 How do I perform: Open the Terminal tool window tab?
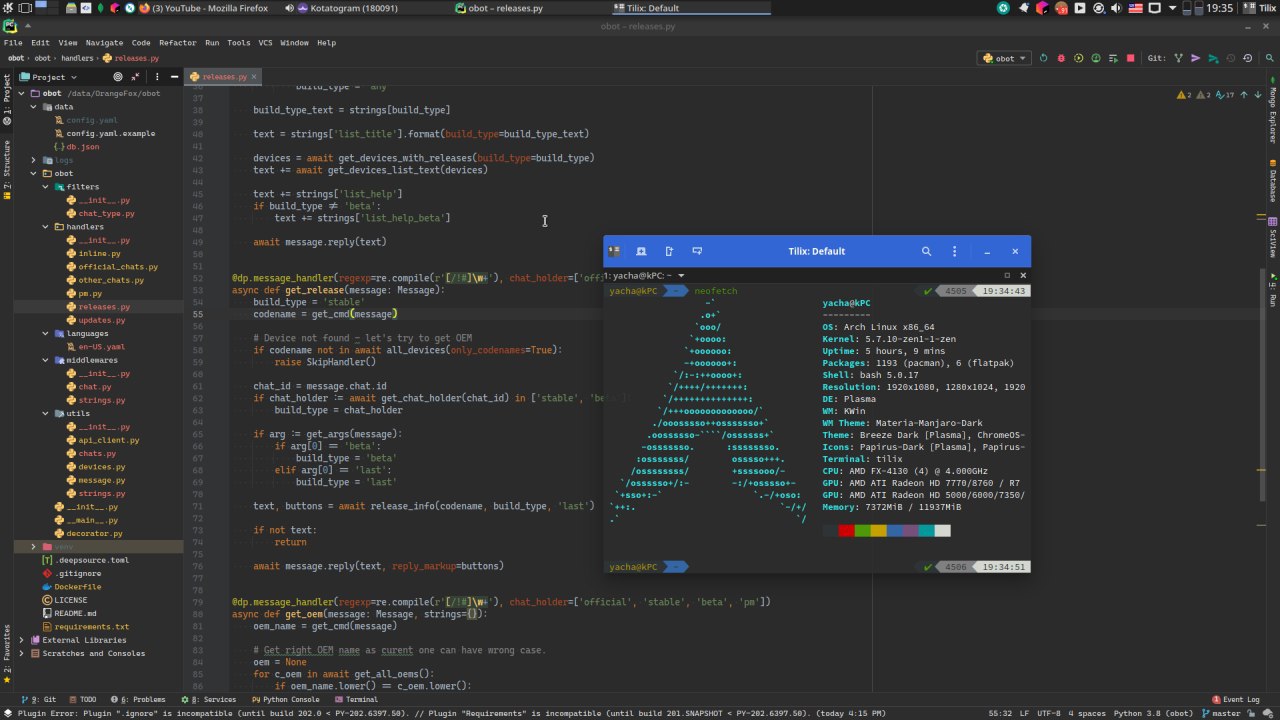357,700
